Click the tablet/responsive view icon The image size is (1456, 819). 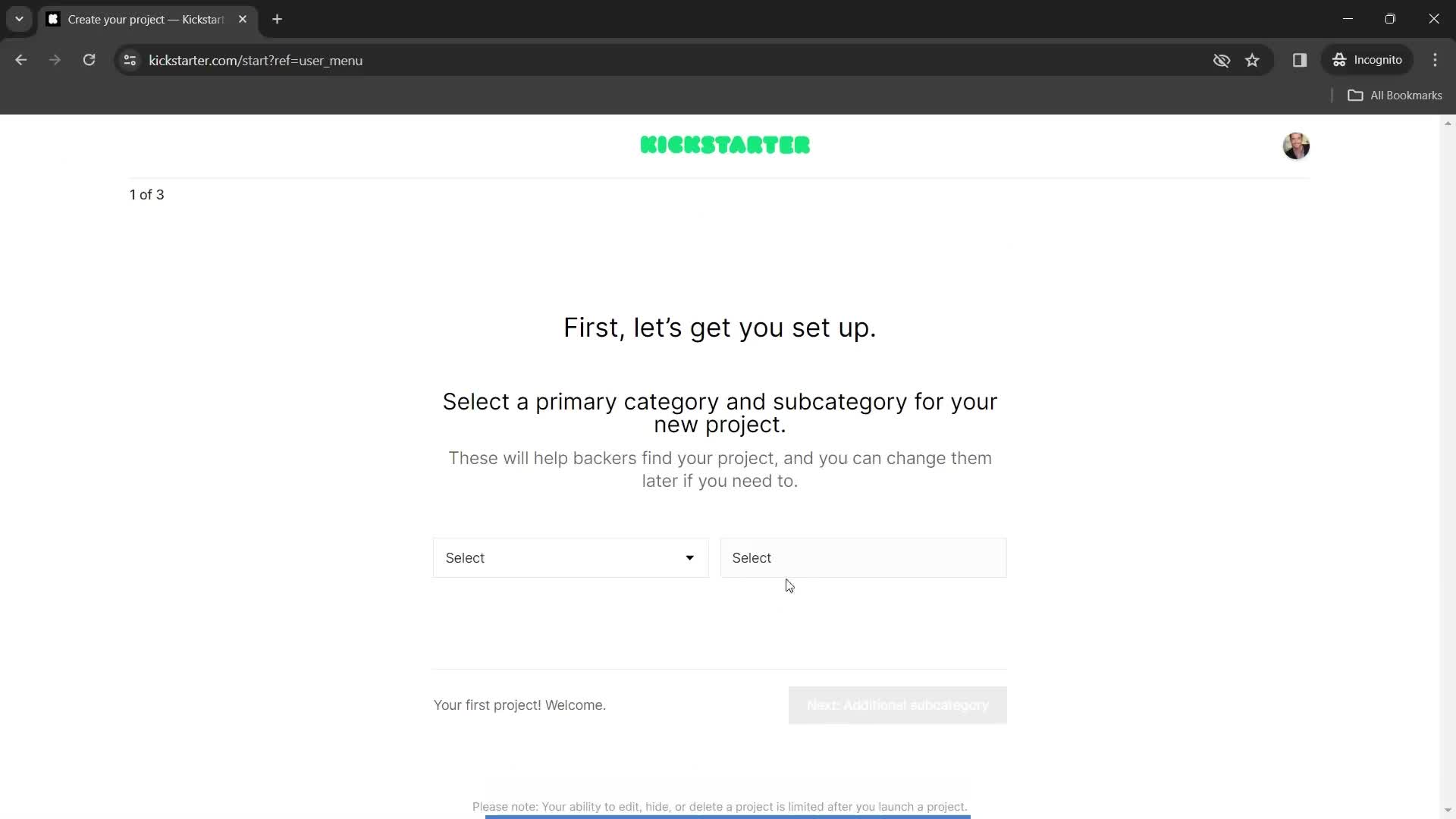(1300, 60)
